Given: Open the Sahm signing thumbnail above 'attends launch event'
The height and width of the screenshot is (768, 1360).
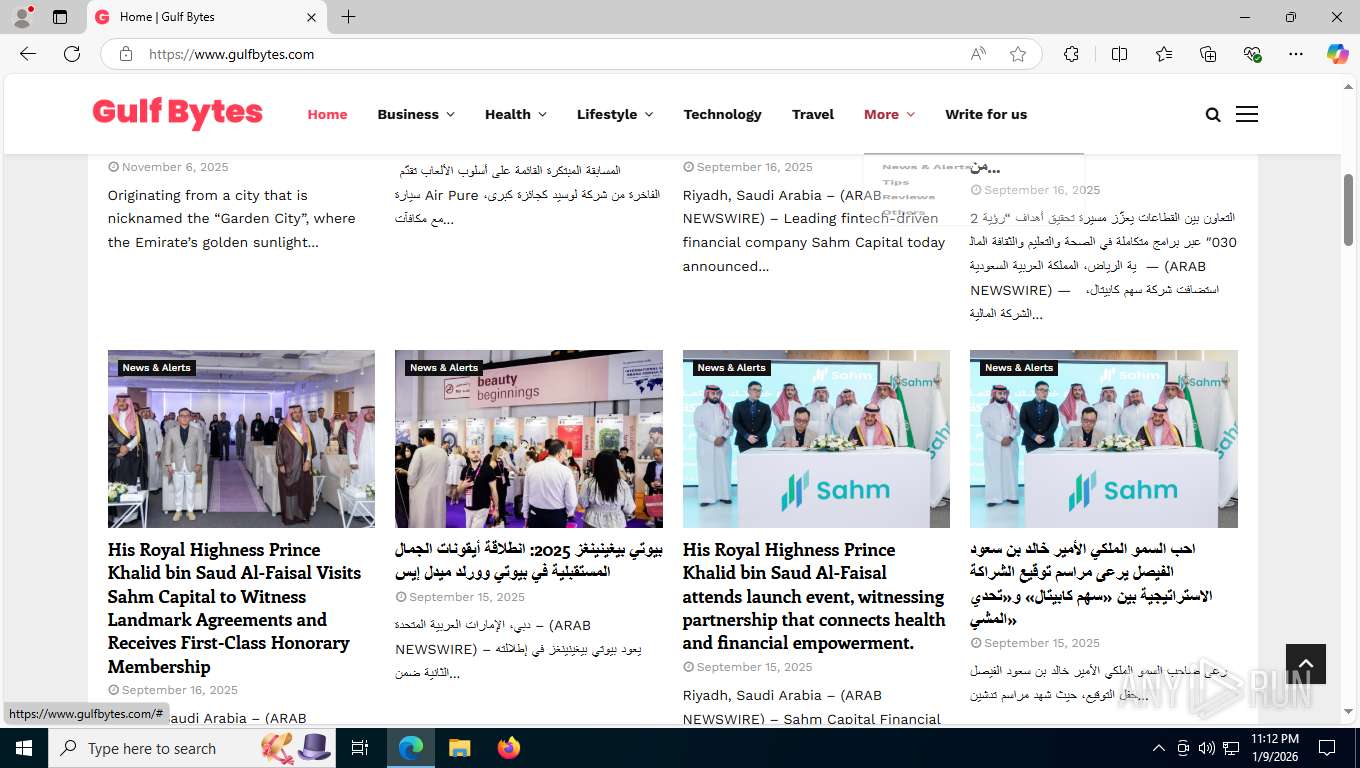Looking at the screenshot, I should (816, 439).
